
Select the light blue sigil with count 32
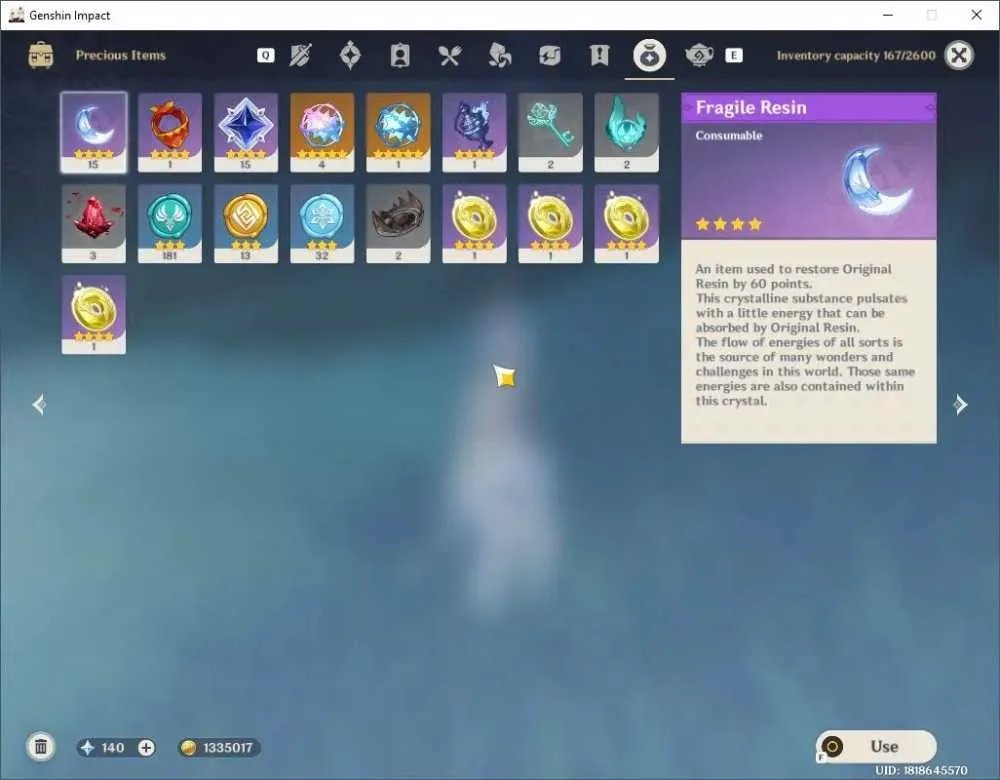tap(322, 223)
